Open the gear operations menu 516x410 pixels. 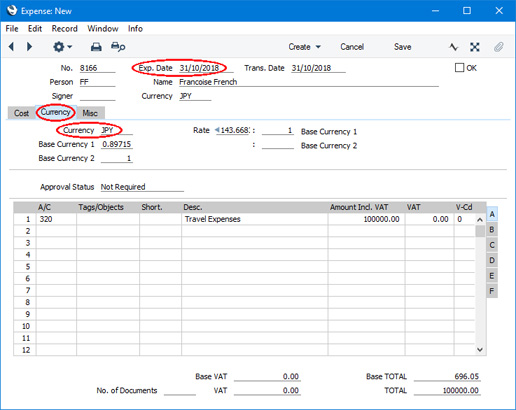click(62, 47)
